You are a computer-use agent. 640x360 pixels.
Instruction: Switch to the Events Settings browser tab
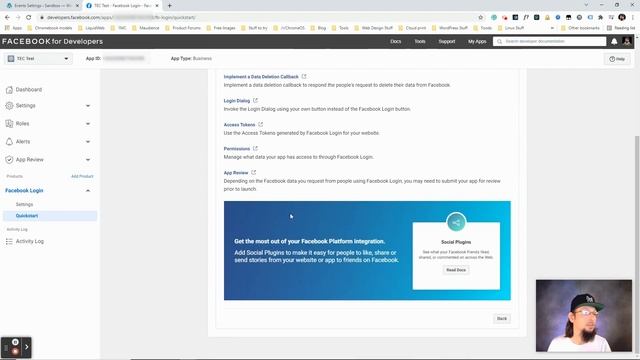[41, 6]
